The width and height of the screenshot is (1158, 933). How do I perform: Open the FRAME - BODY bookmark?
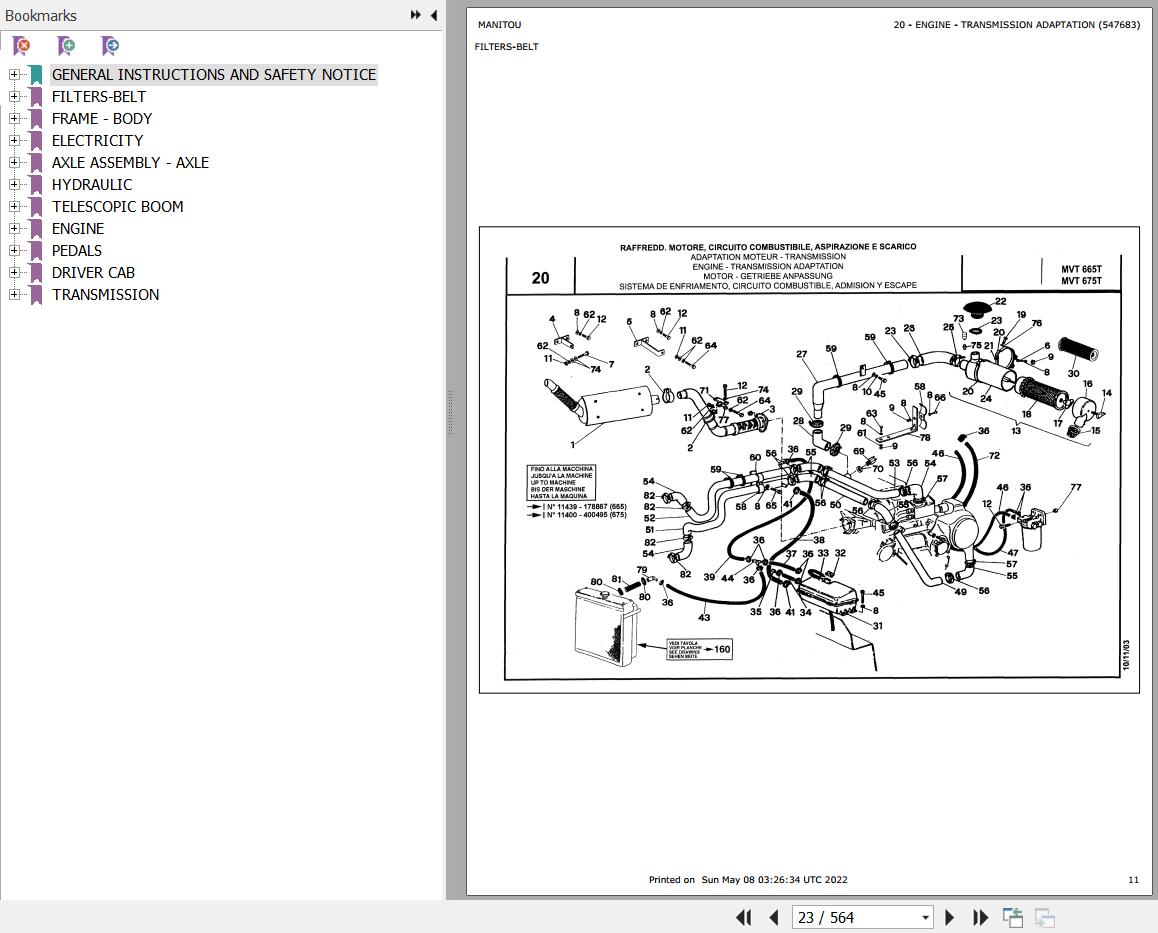click(x=102, y=119)
